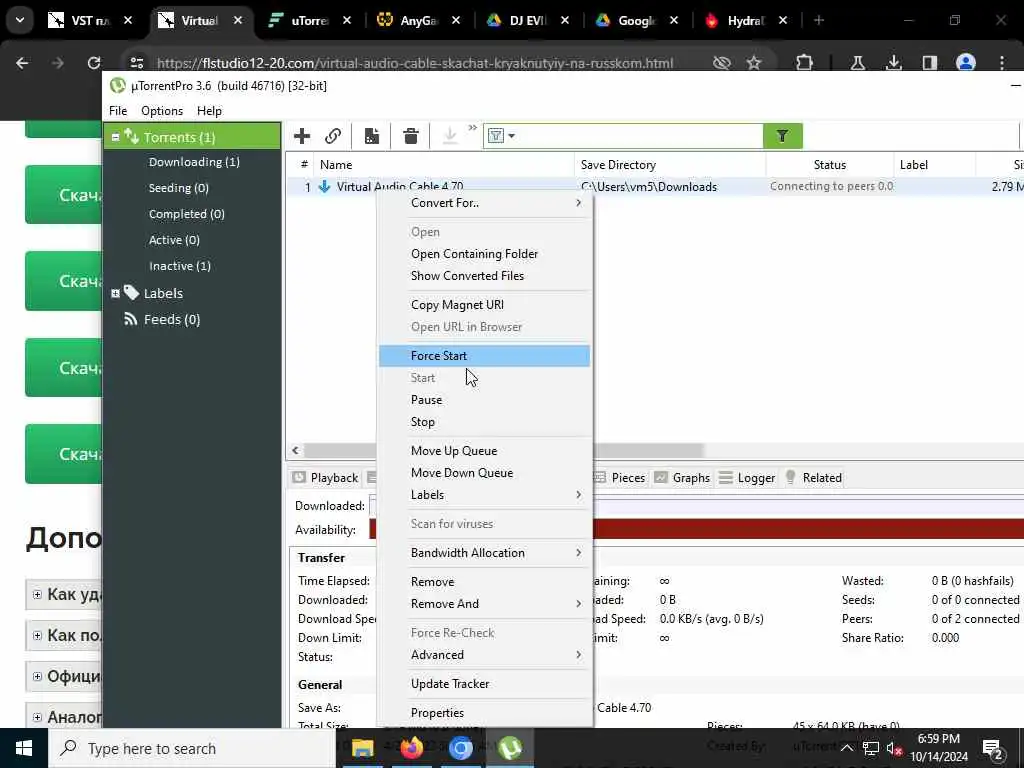Screen dimensions: 1024x768
Task: Click the Add Torrent from URL link icon
Action: pyautogui.click(x=333, y=136)
